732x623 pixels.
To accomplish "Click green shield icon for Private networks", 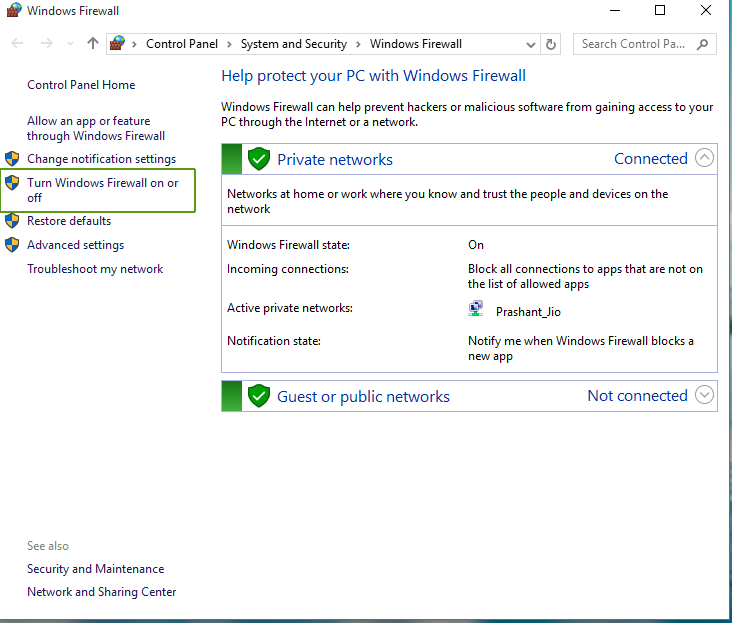I will click(x=259, y=159).
